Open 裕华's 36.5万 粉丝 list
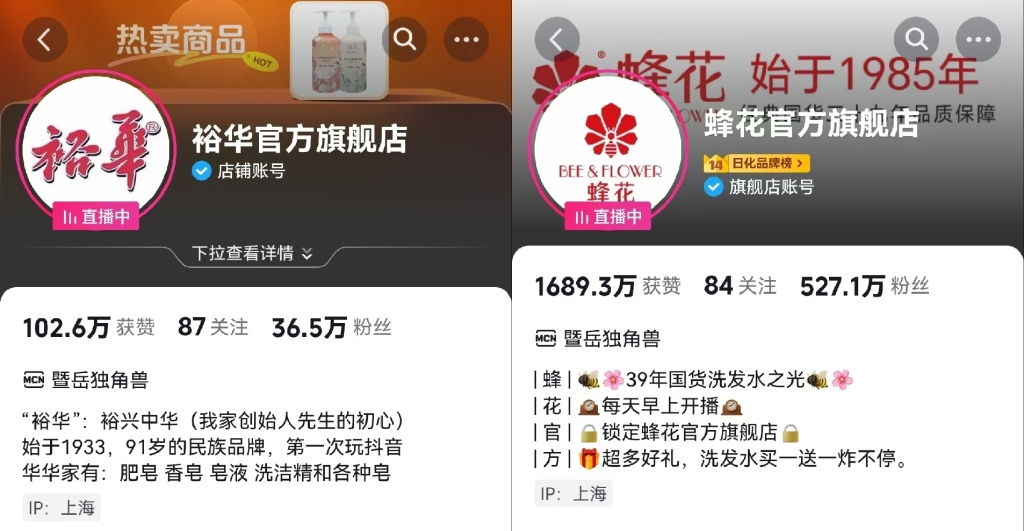The image size is (1024, 531). 332,327
